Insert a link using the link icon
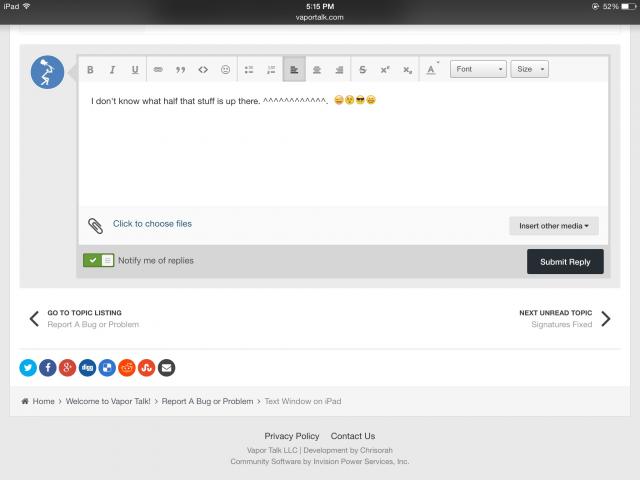This screenshot has width=640, height=480. click(158, 70)
